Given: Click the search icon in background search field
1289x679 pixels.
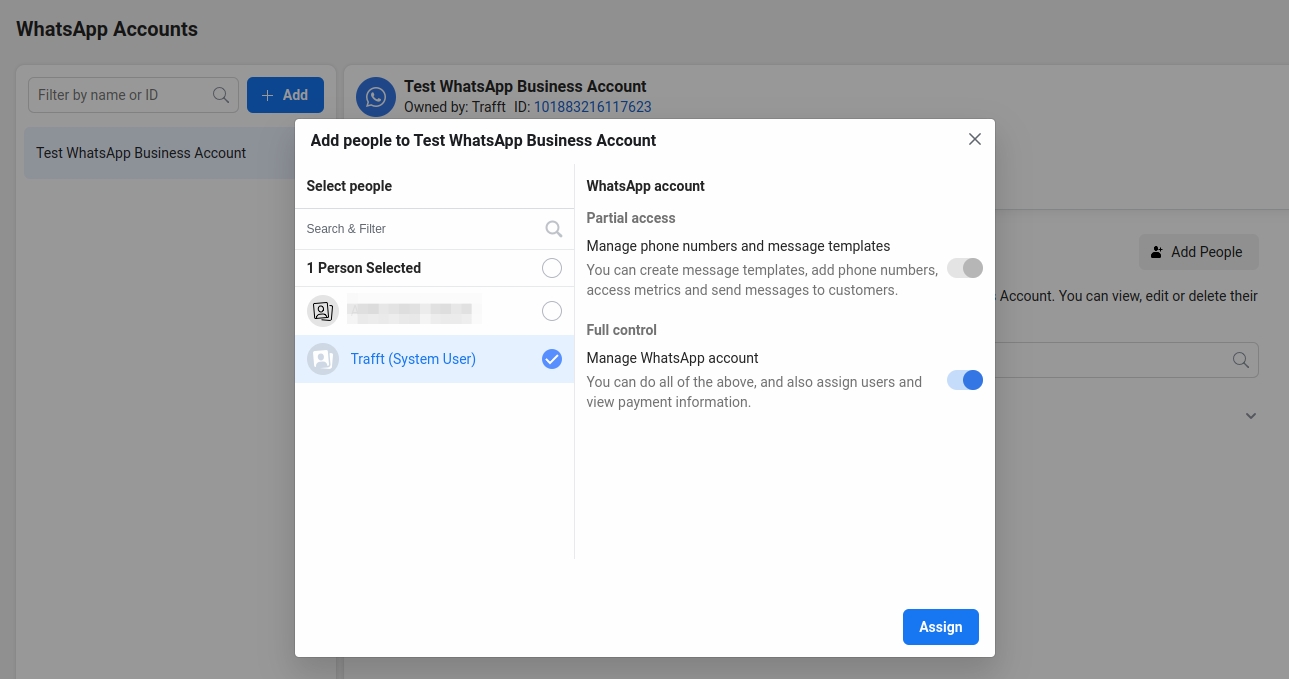Looking at the screenshot, I should (1240, 360).
